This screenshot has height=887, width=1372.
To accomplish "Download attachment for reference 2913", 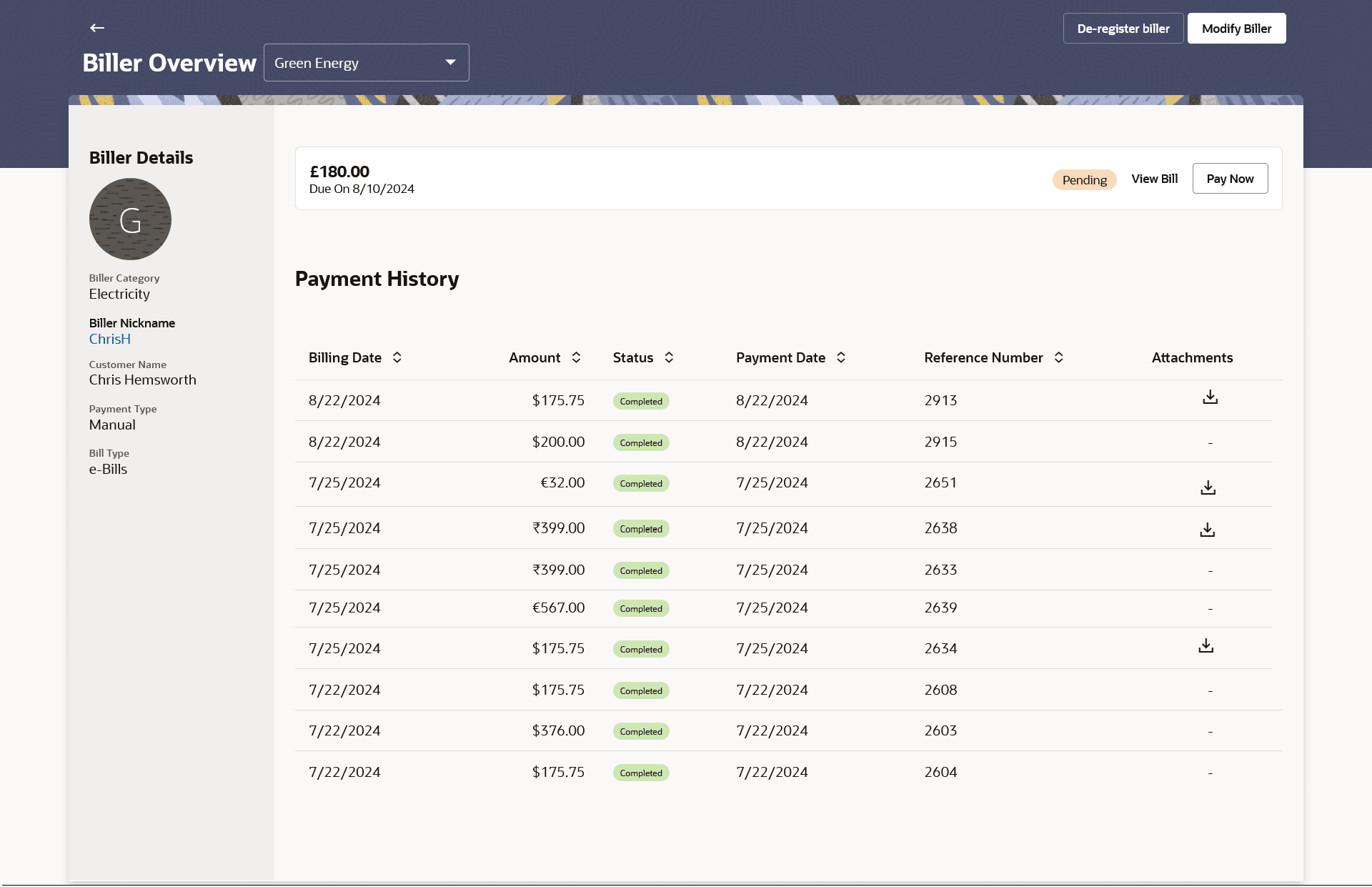I will point(1210,397).
